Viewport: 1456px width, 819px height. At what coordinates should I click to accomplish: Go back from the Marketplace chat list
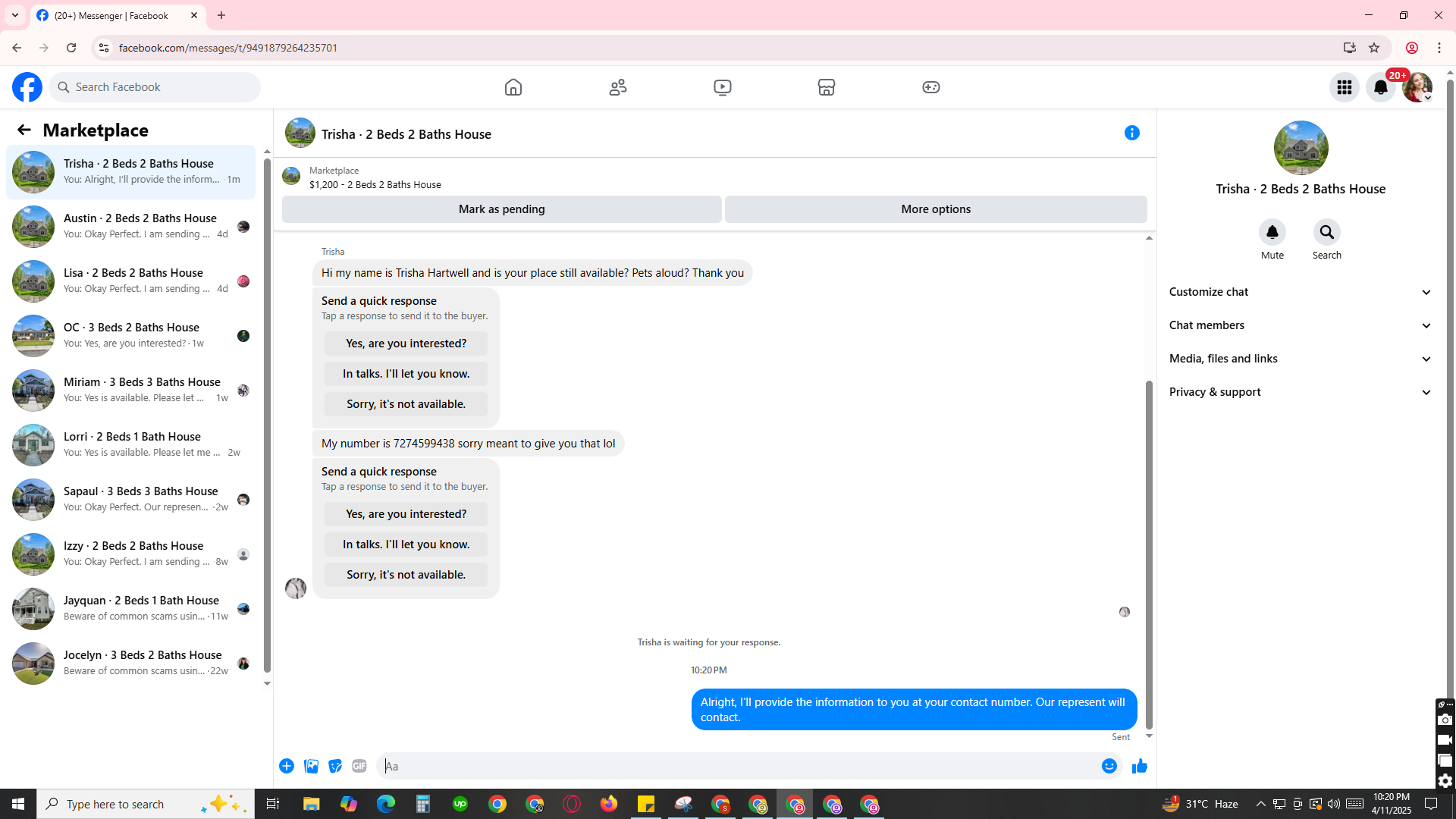point(24,130)
